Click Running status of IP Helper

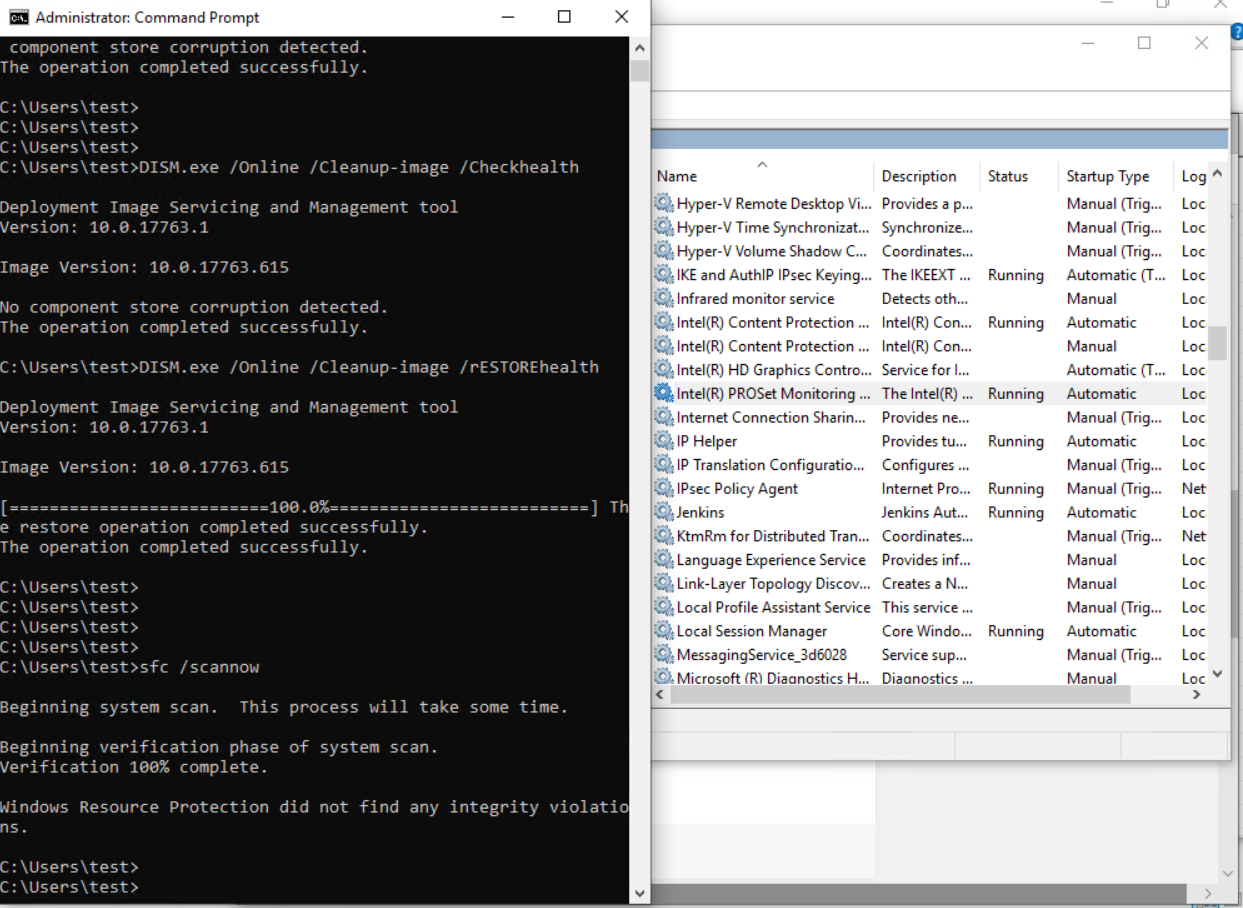1015,441
